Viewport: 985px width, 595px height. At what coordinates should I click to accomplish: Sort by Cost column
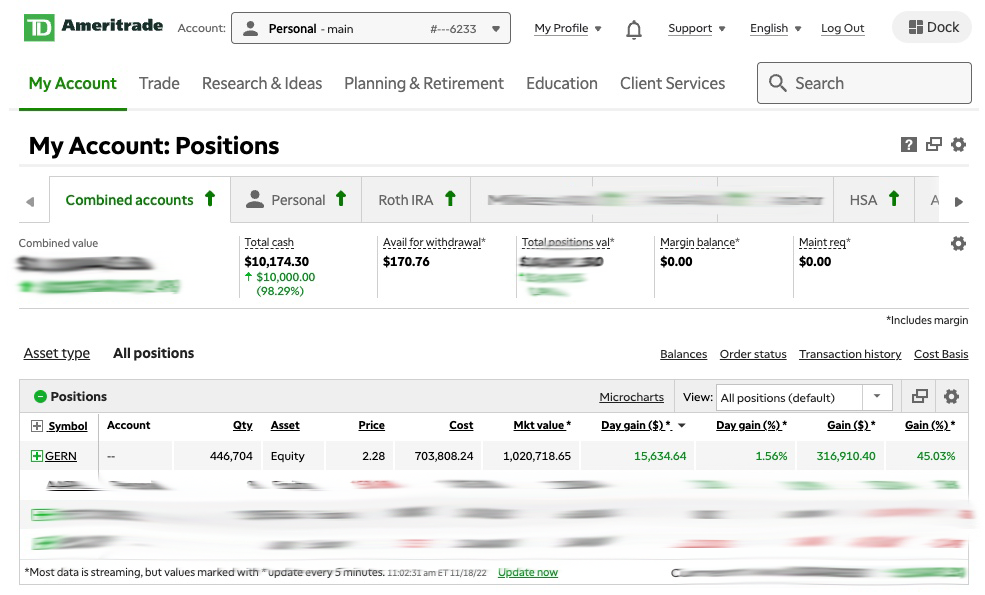pyautogui.click(x=461, y=425)
